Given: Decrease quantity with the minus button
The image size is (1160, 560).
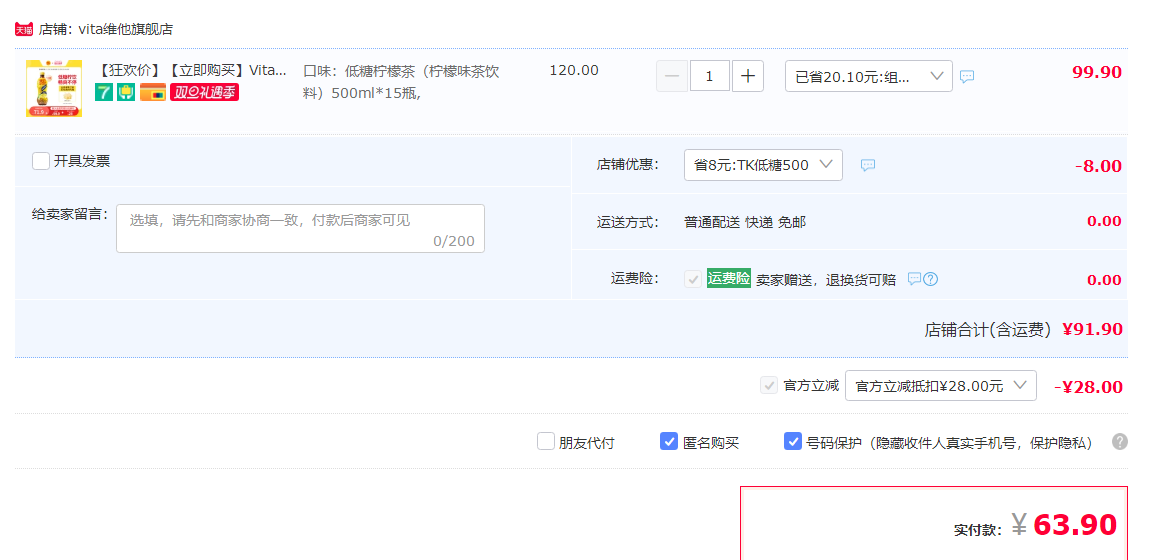Looking at the screenshot, I should click(x=672, y=76).
